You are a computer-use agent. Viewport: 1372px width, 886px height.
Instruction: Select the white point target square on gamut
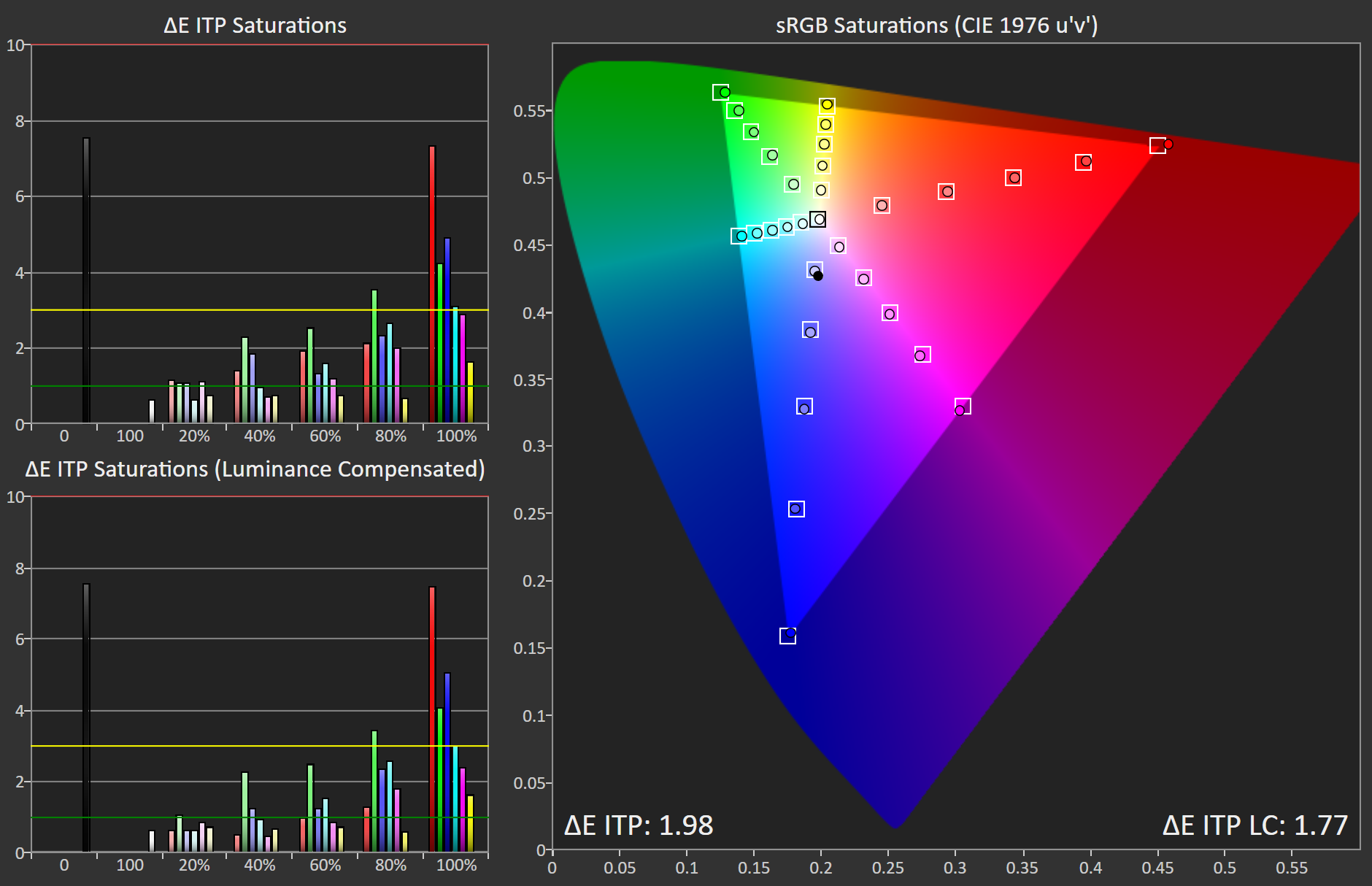(x=817, y=219)
